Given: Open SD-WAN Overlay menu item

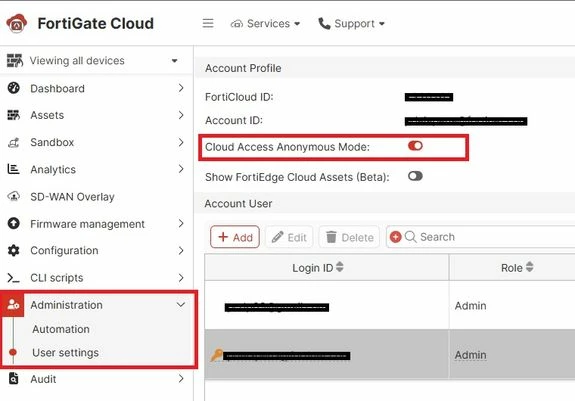Looking at the screenshot, I should pyautogui.click(x=96, y=197).
